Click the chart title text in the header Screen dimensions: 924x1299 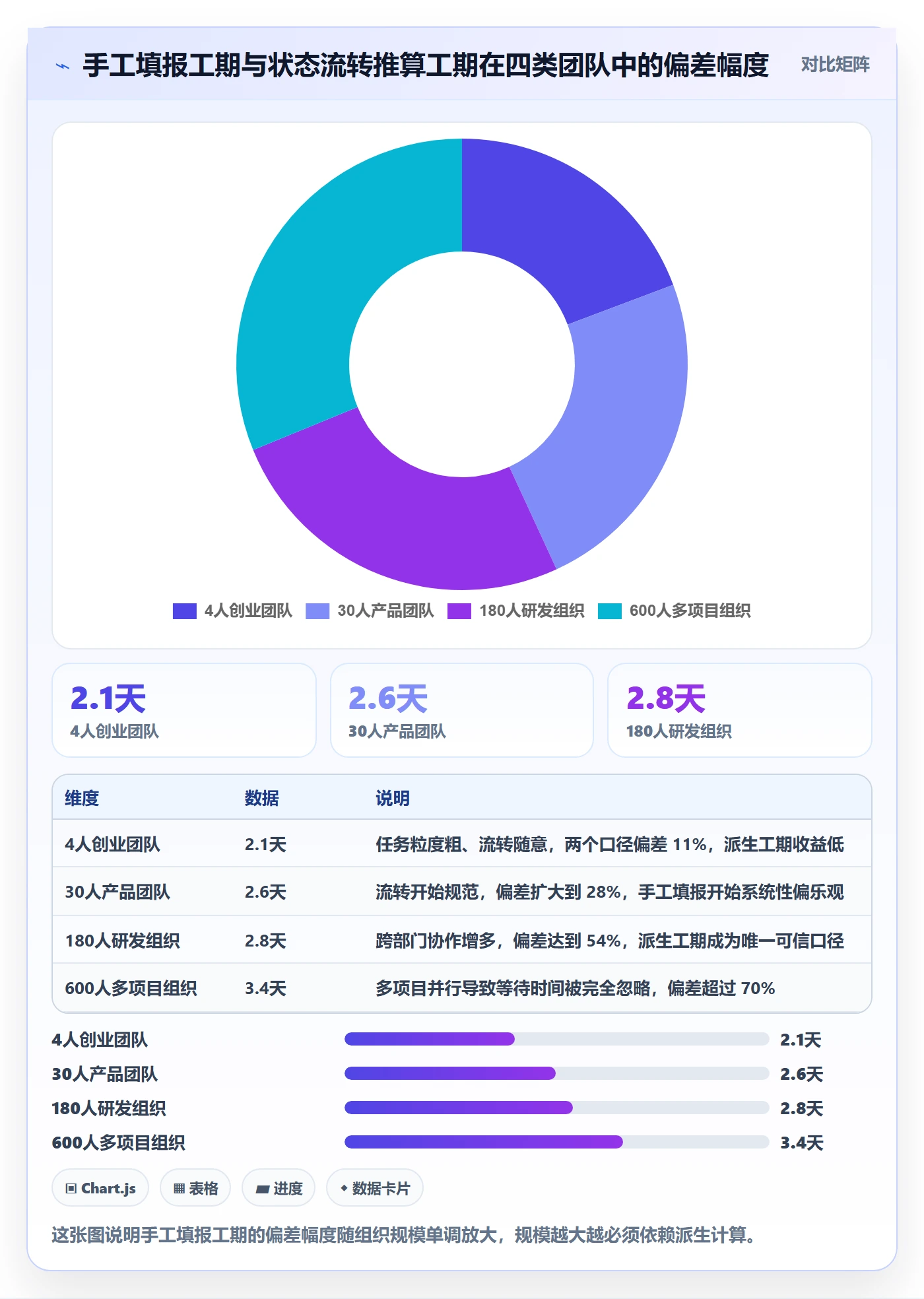(x=426, y=65)
